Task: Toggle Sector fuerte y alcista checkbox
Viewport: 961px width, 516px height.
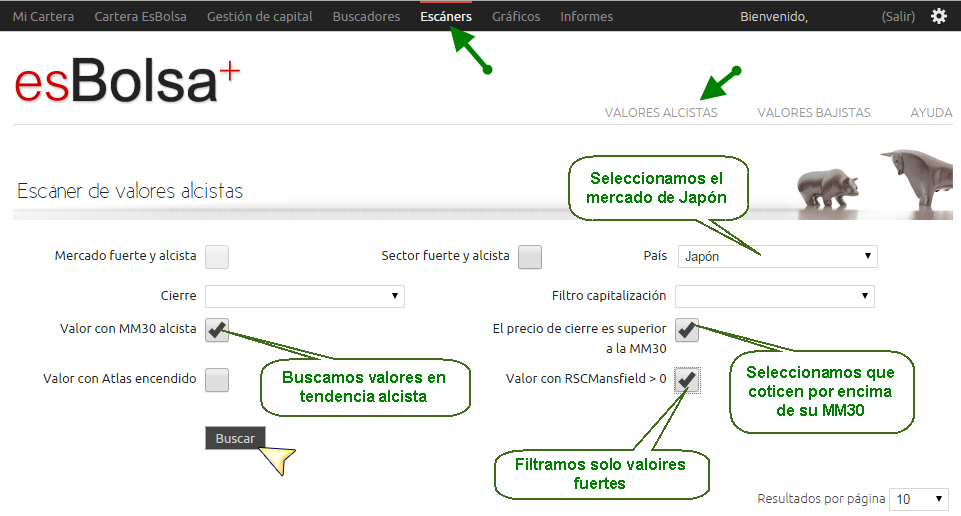Action: (x=530, y=257)
